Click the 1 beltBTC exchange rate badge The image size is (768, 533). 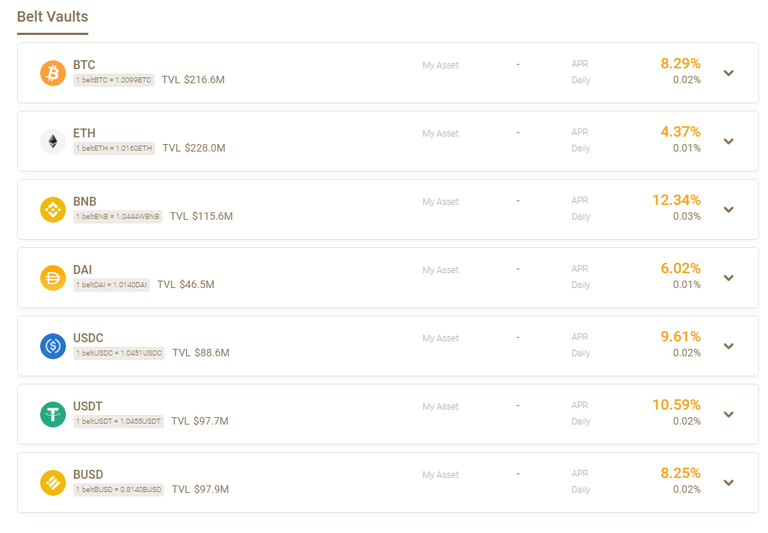pos(114,80)
